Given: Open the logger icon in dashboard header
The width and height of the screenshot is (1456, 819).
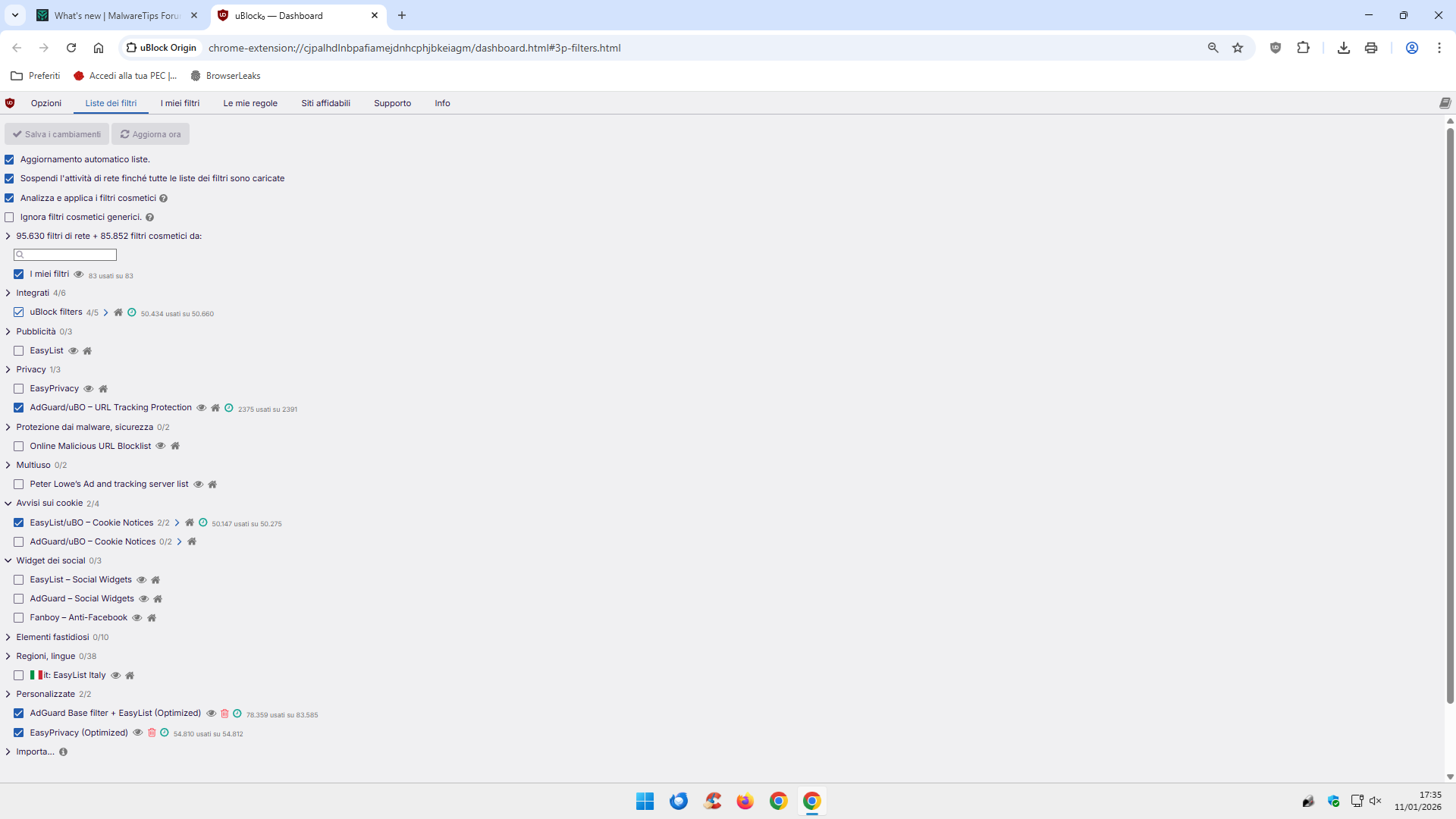Looking at the screenshot, I should [x=1445, y=103].
